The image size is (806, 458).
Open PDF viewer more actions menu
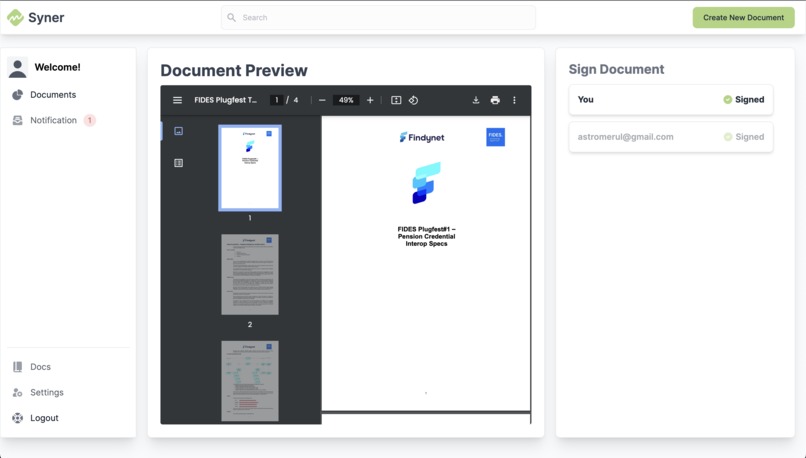514,100
